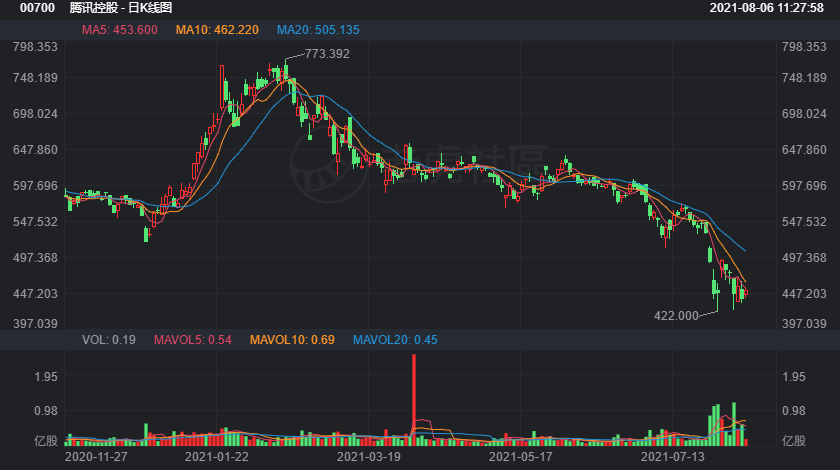The width and height of the screenshot is (840, 470).
Task: Click the 2021-03-19 date axis label
Action: (x=369, y=457)
